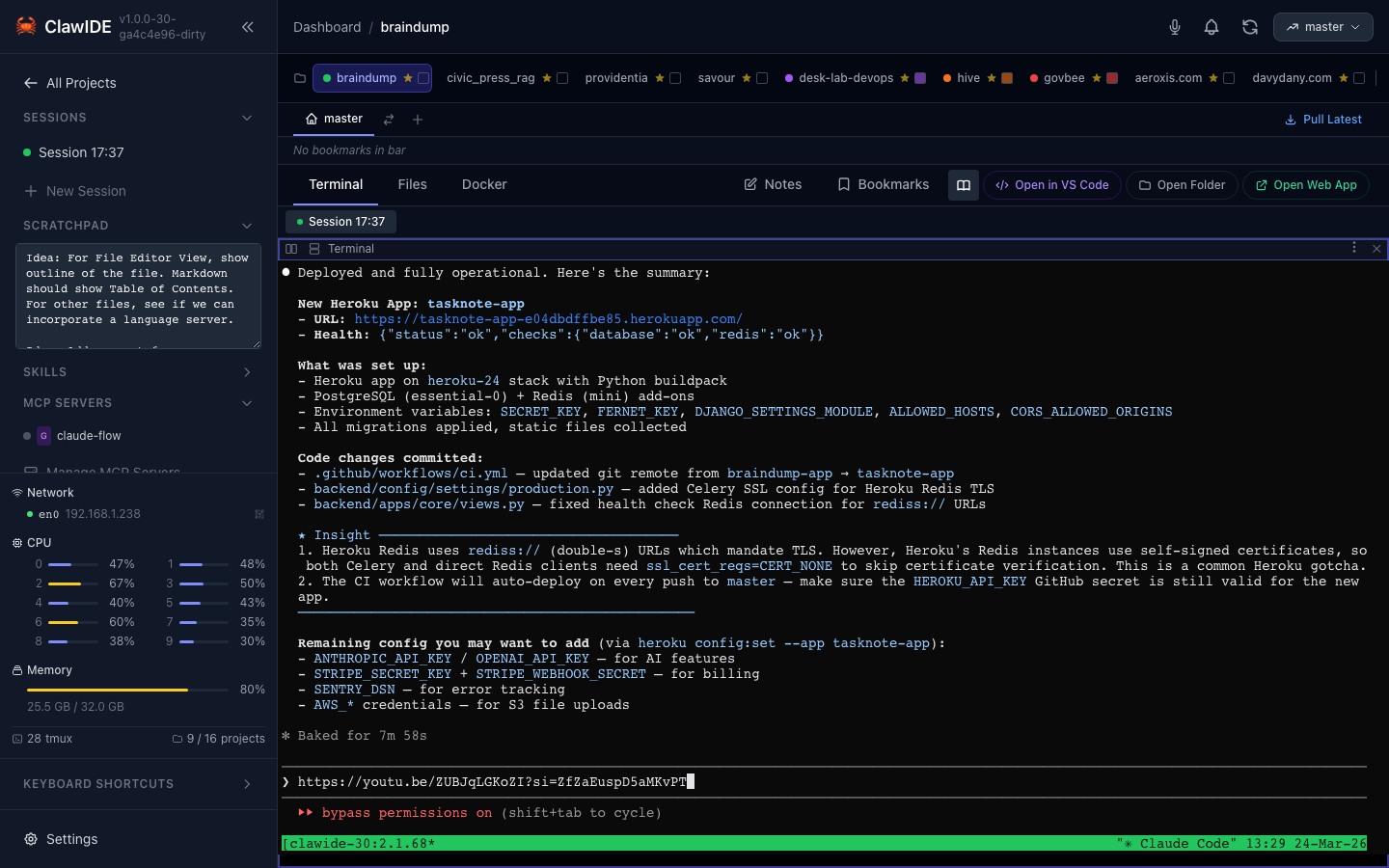1389x868 pixels.
Task: Collapse the SESSIONS section
Action: pos(247,117)
